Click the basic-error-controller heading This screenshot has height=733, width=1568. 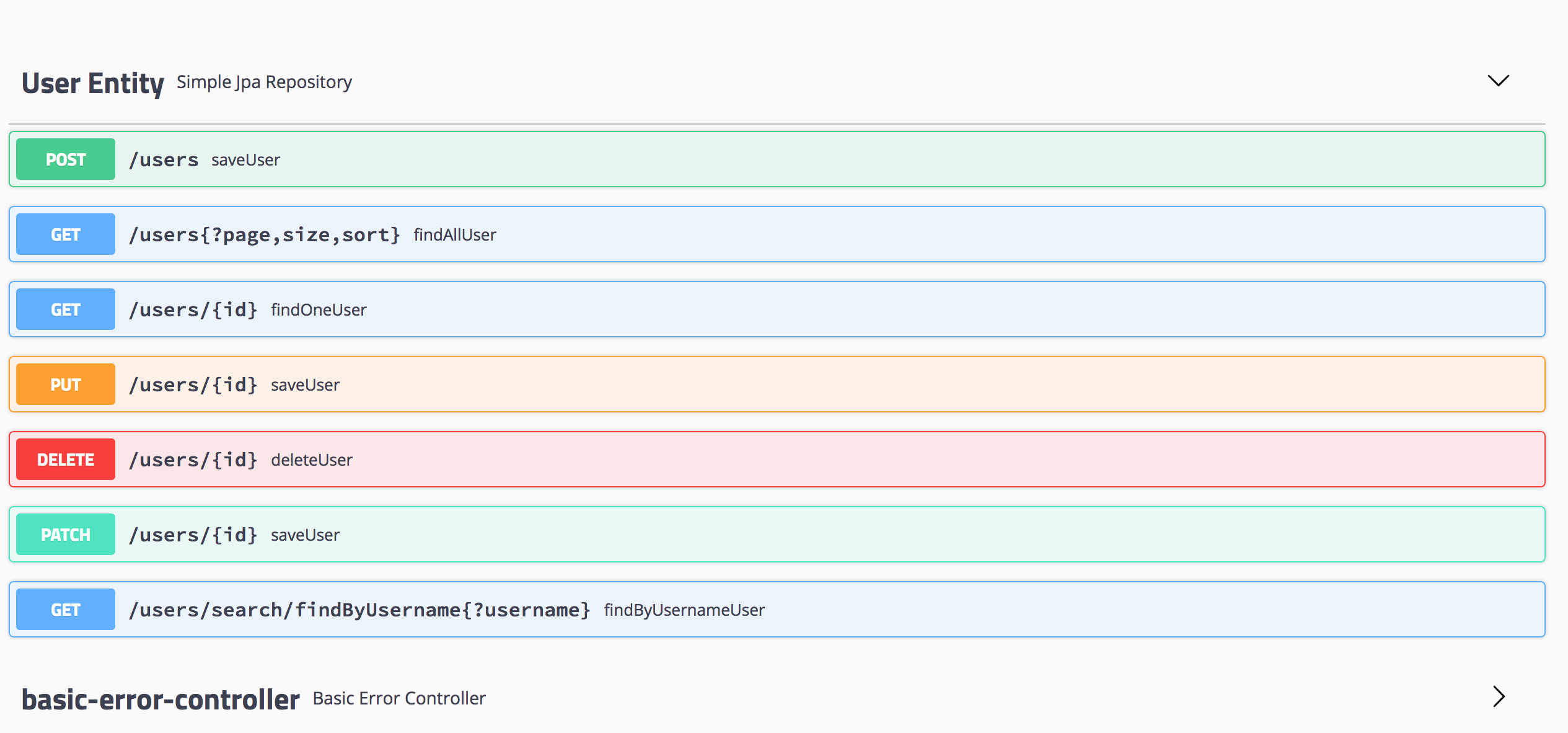point(160,698)
